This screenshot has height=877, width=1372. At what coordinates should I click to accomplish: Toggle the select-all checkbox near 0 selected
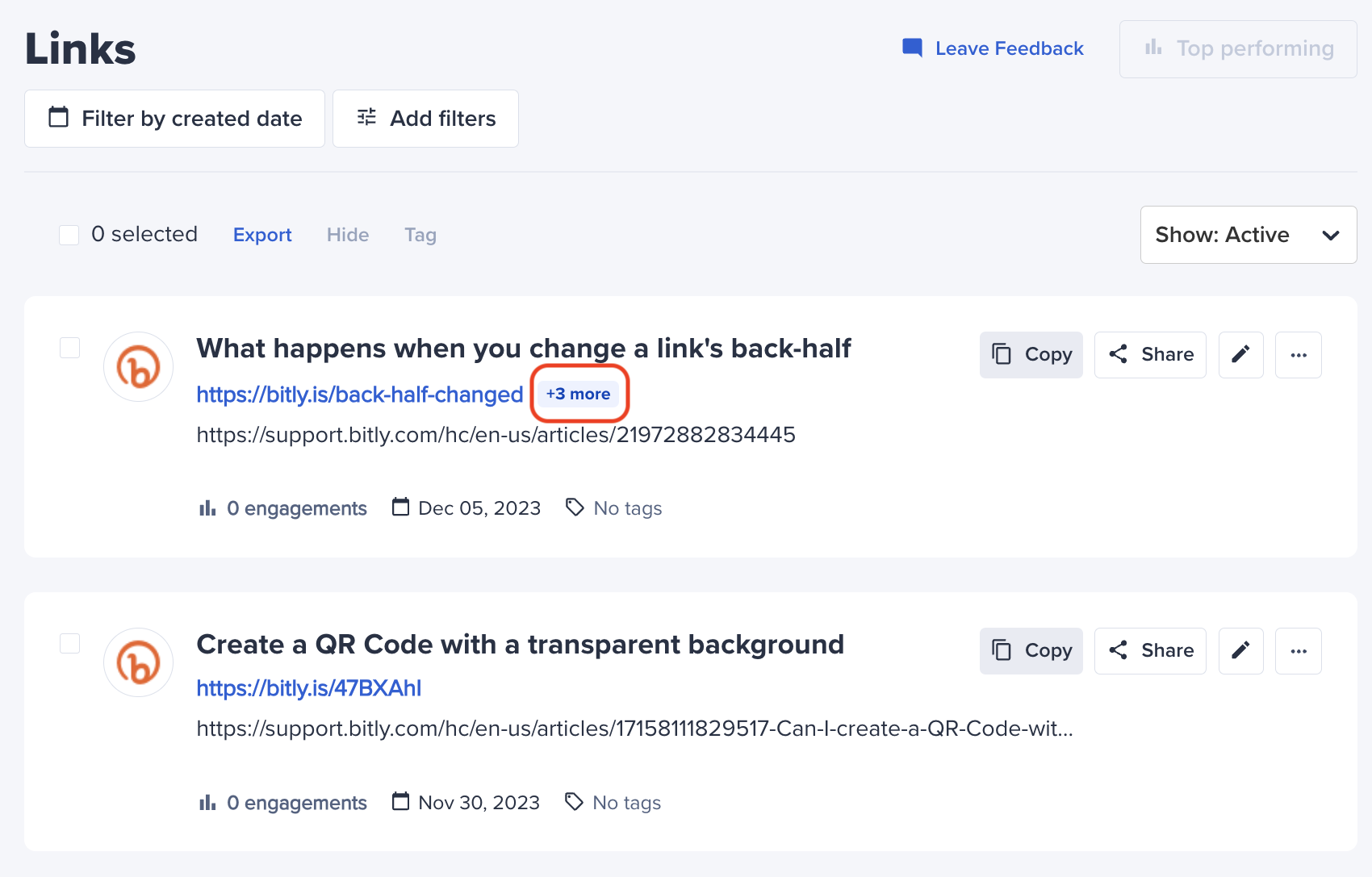click(69, 235)
